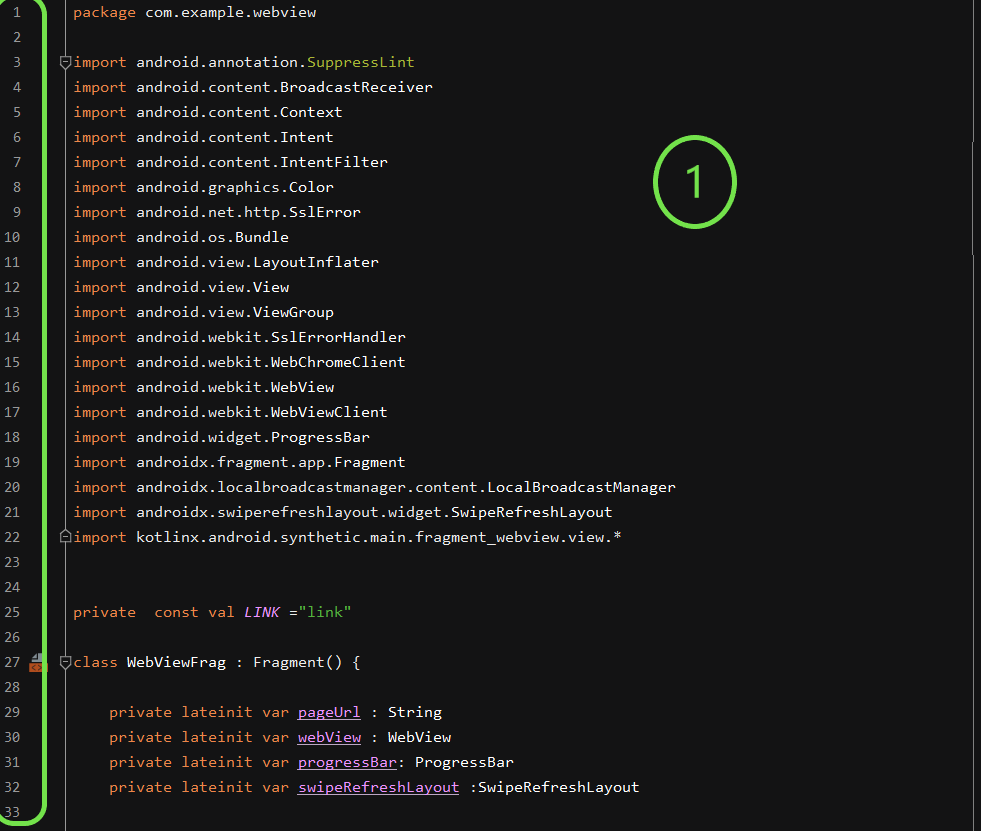Click the pageUrl variable name
The image size is (981, 831).
pyautogui.click(x=329, y=712)
